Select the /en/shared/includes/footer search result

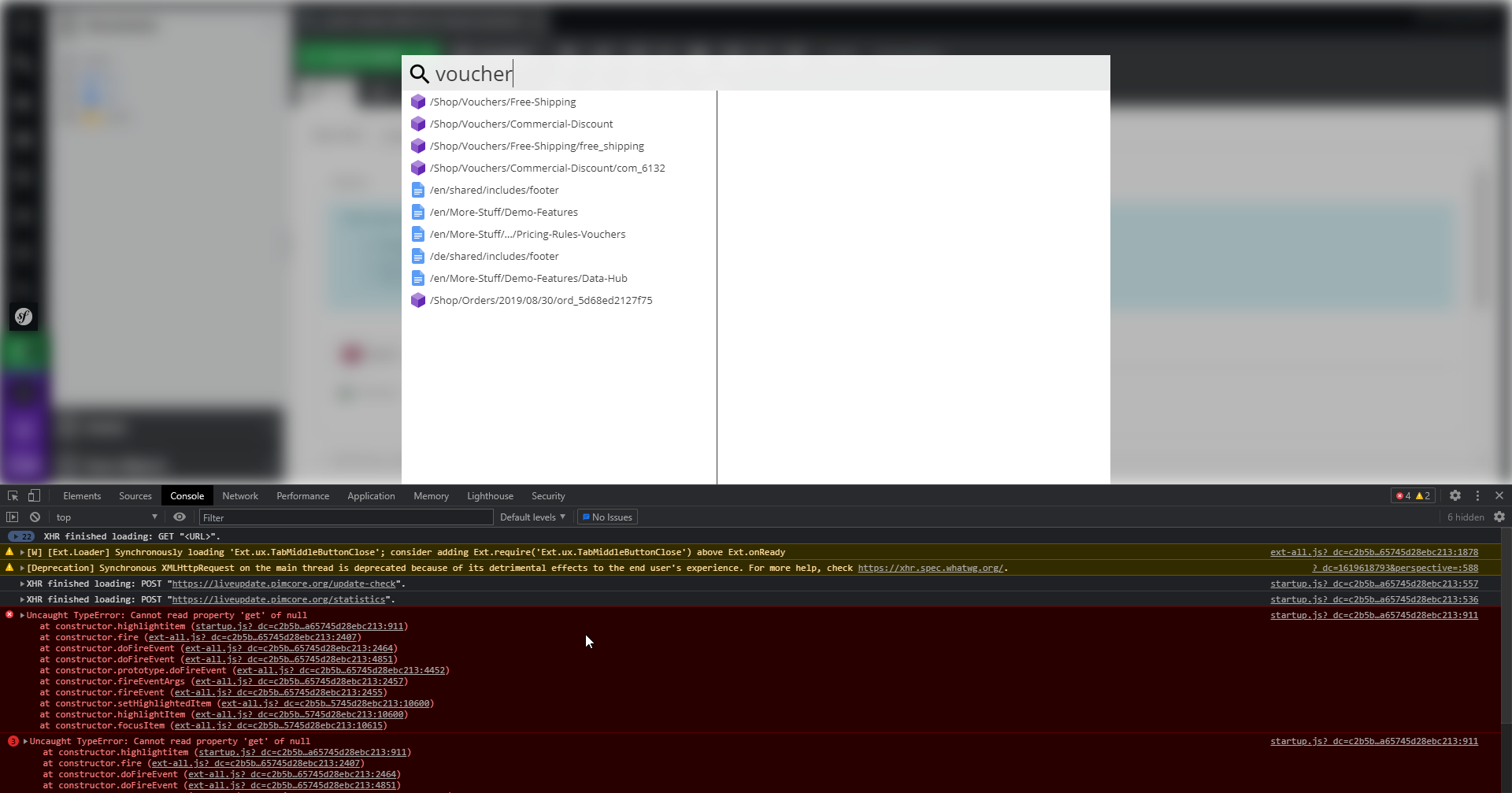[x=493, y=190]
